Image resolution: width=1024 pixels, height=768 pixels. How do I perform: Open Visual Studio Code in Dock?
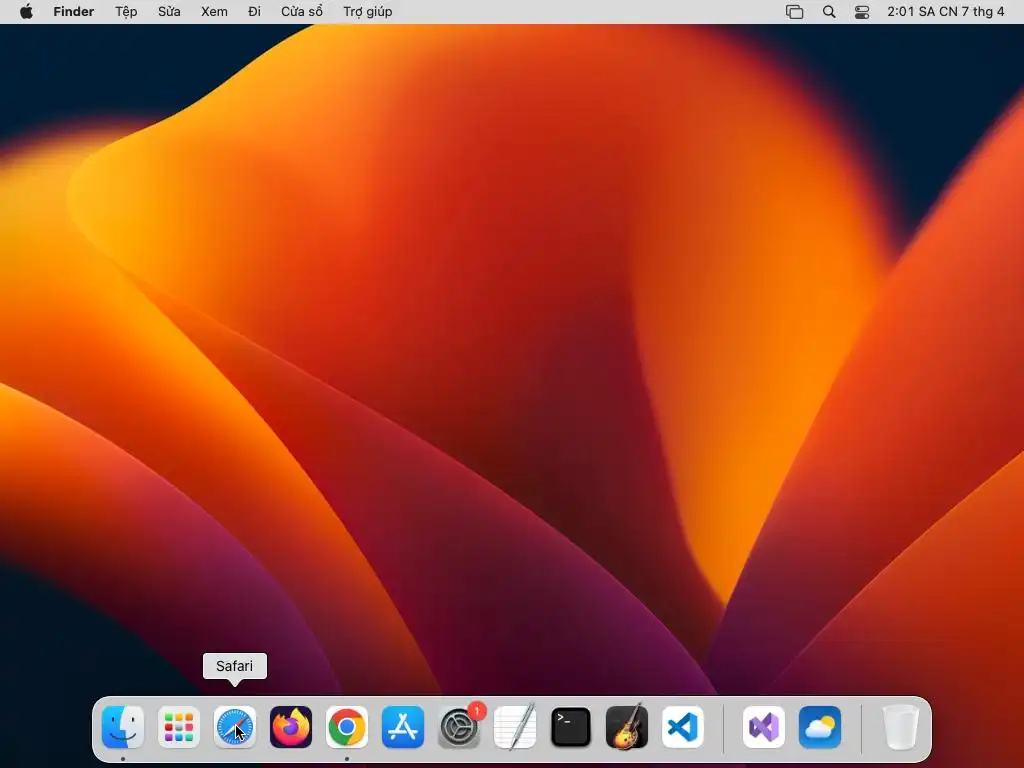coord(683,727)
